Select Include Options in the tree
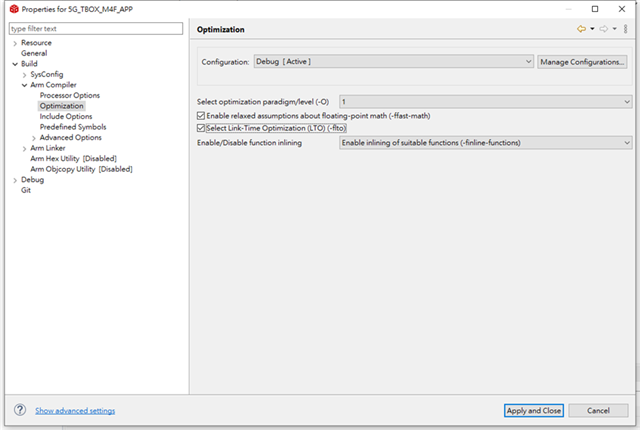This screenshot has height=430, width=640. (66, 117)
